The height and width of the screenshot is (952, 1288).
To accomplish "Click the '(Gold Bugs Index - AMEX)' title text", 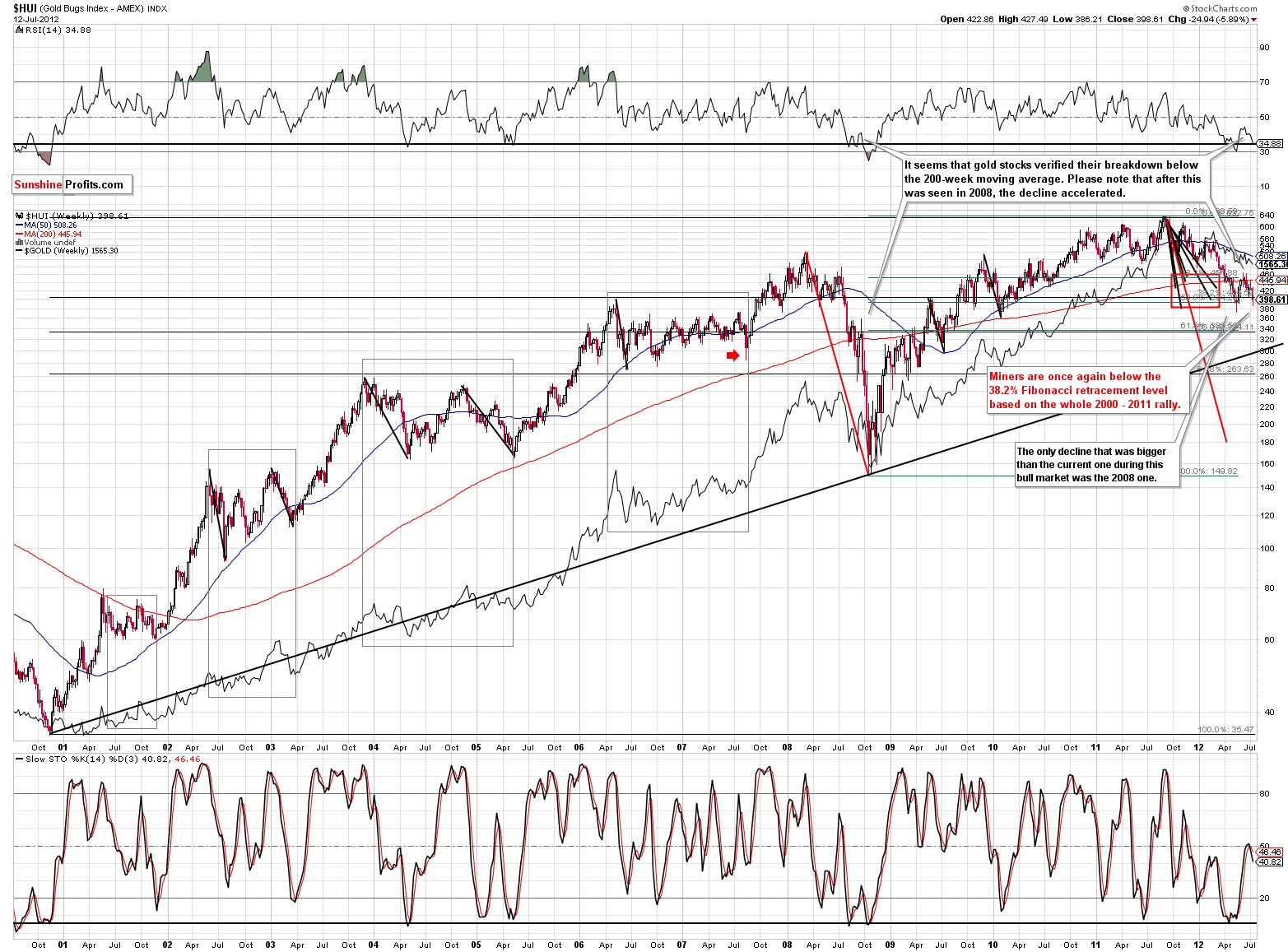I will 92,8.
